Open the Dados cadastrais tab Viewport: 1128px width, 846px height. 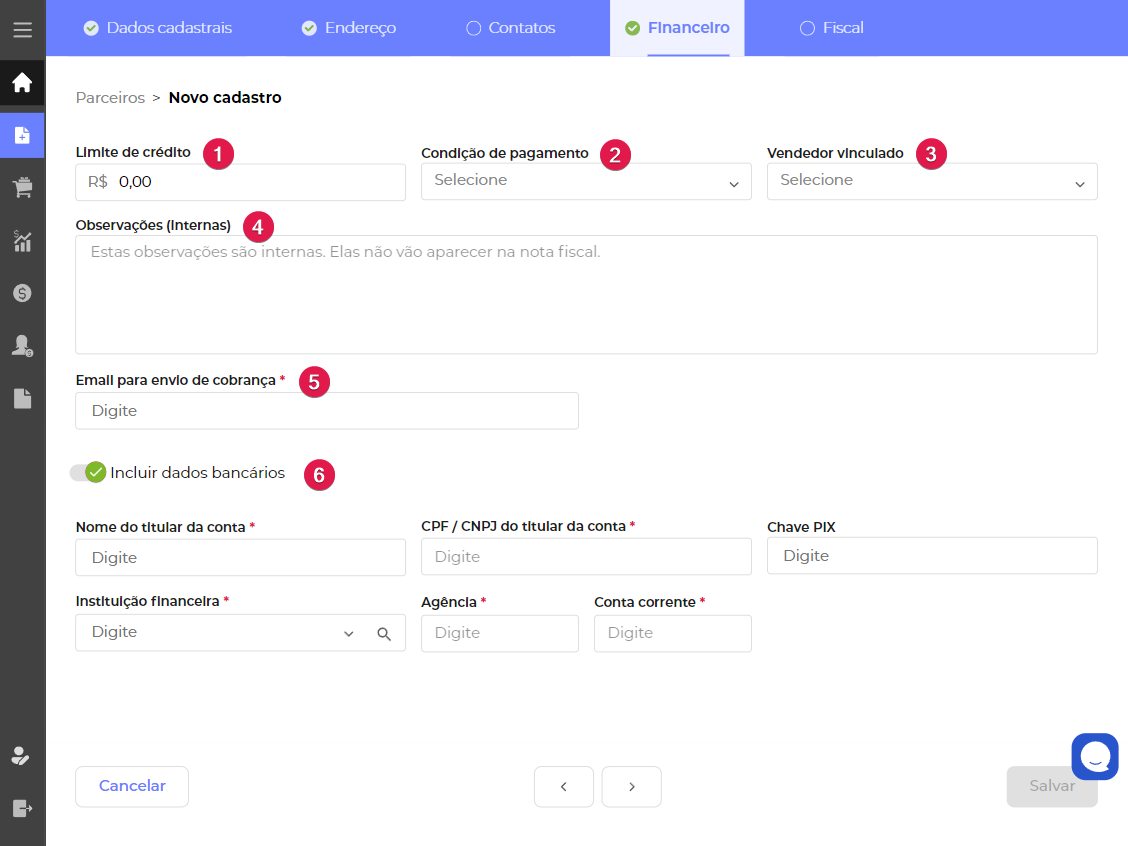point(158,28)
